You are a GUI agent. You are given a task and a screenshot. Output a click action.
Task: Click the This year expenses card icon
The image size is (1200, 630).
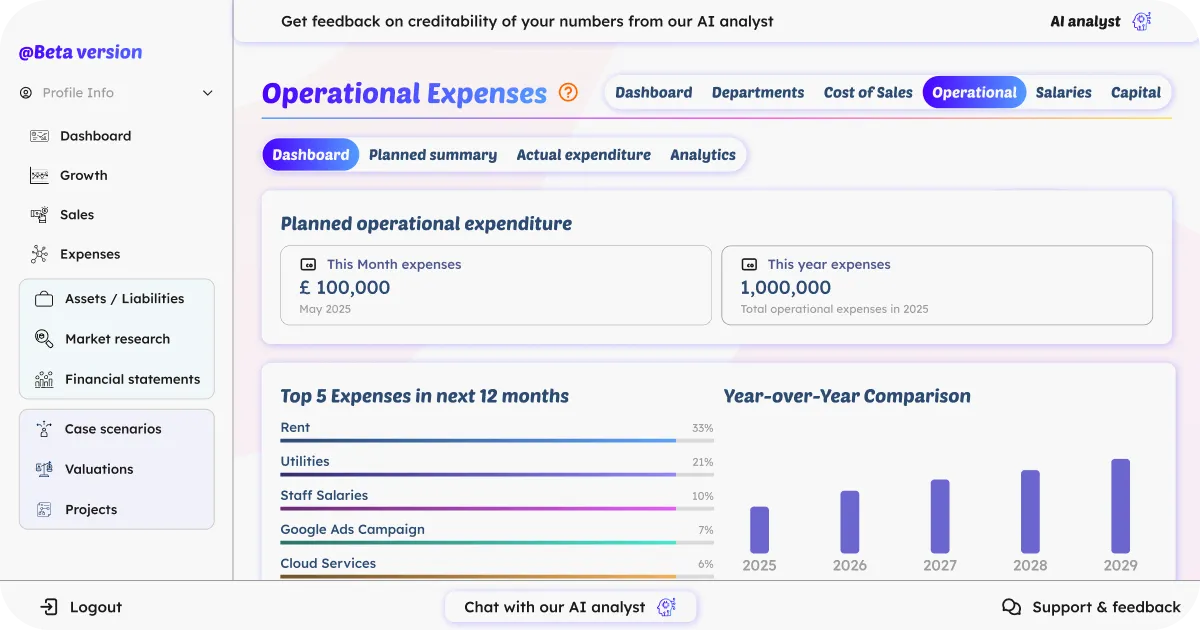click(749, 265)
